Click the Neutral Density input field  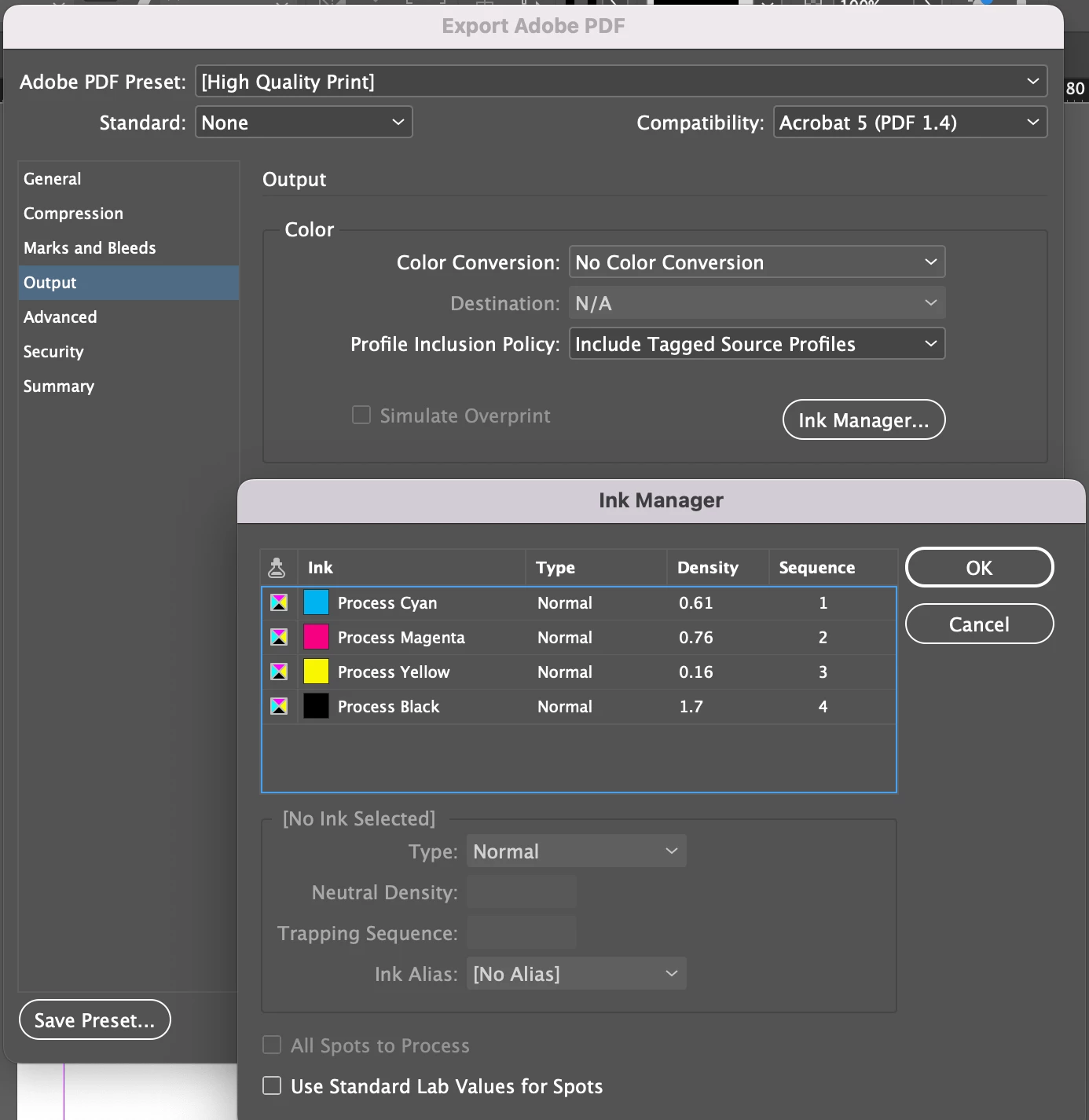coord(521,892)
